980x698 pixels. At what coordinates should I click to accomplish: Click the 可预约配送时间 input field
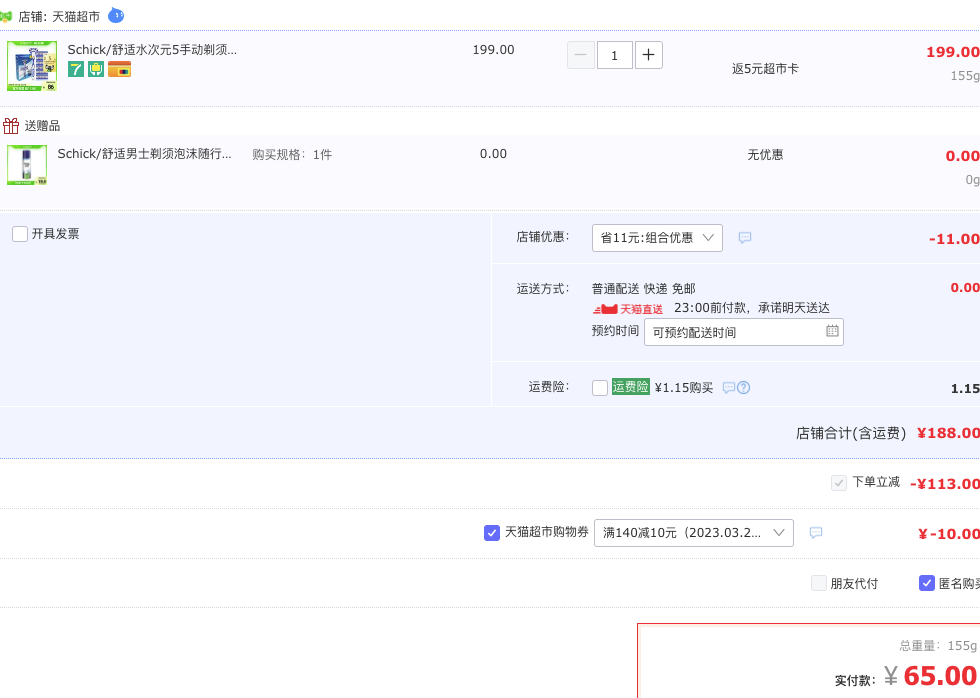click(744, 332)
